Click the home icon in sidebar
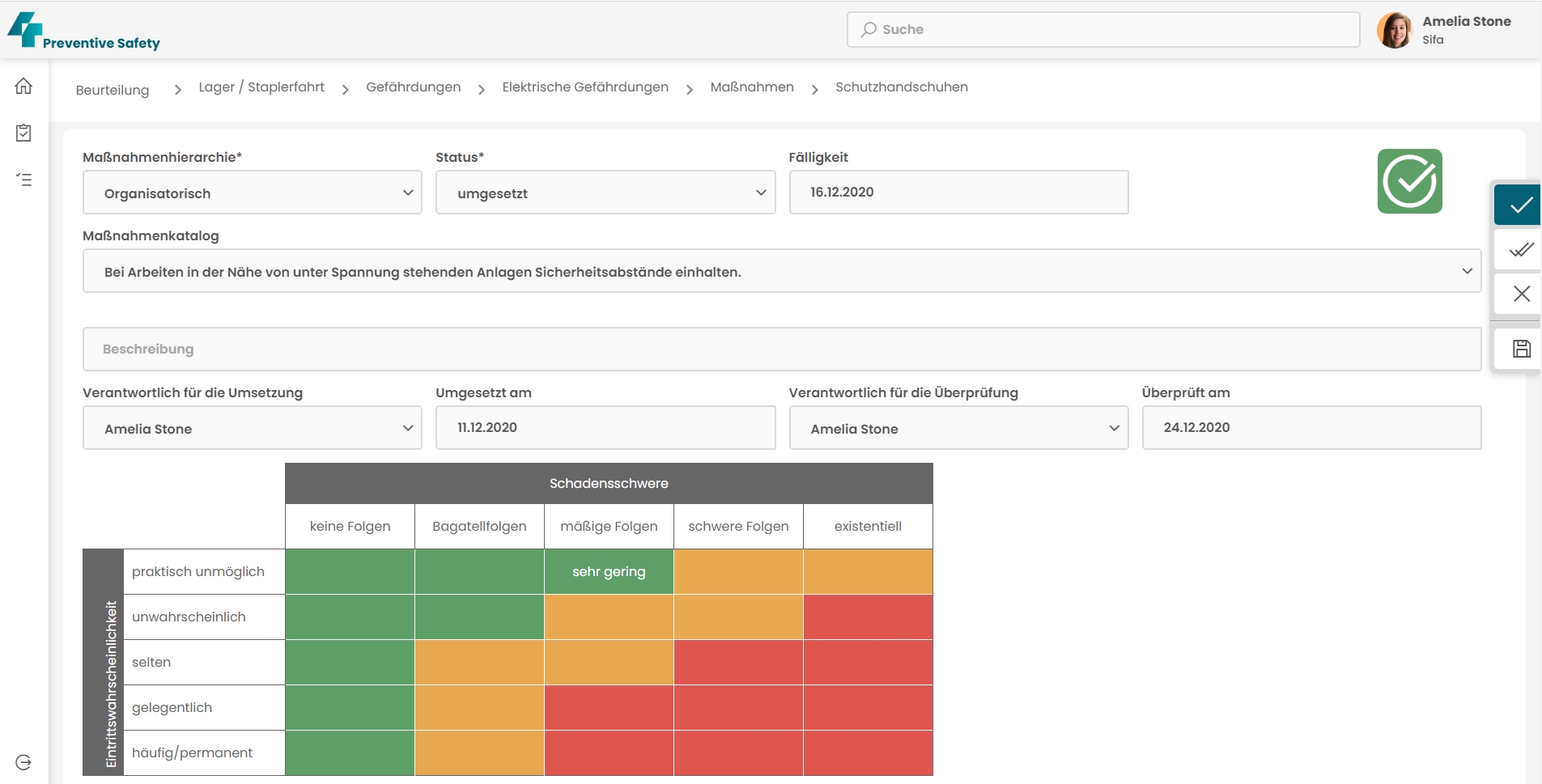The height and width of the screenshot is (784, 1542). coord(23,87)
